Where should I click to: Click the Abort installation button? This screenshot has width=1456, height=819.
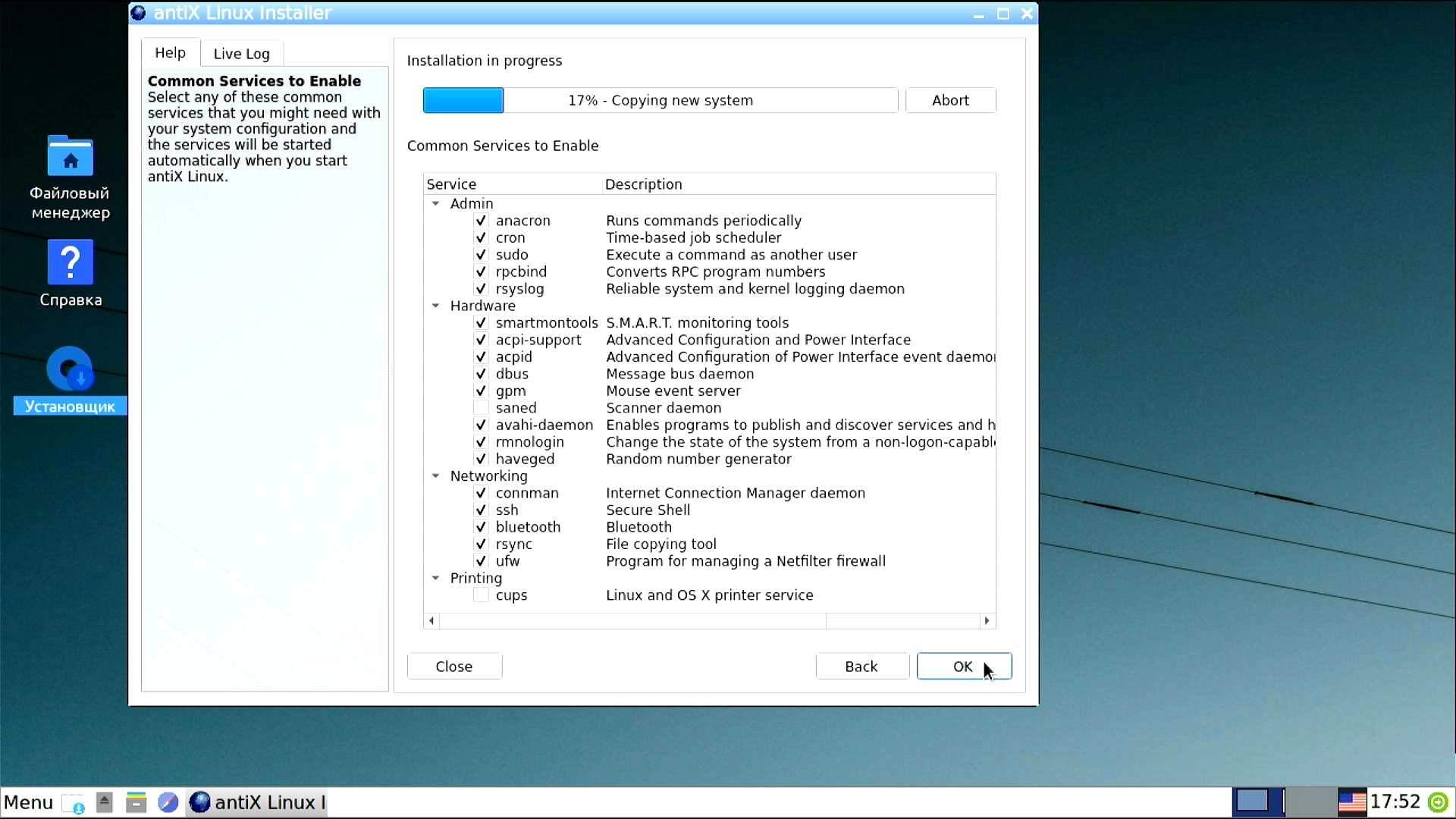[x=950, y=100]
